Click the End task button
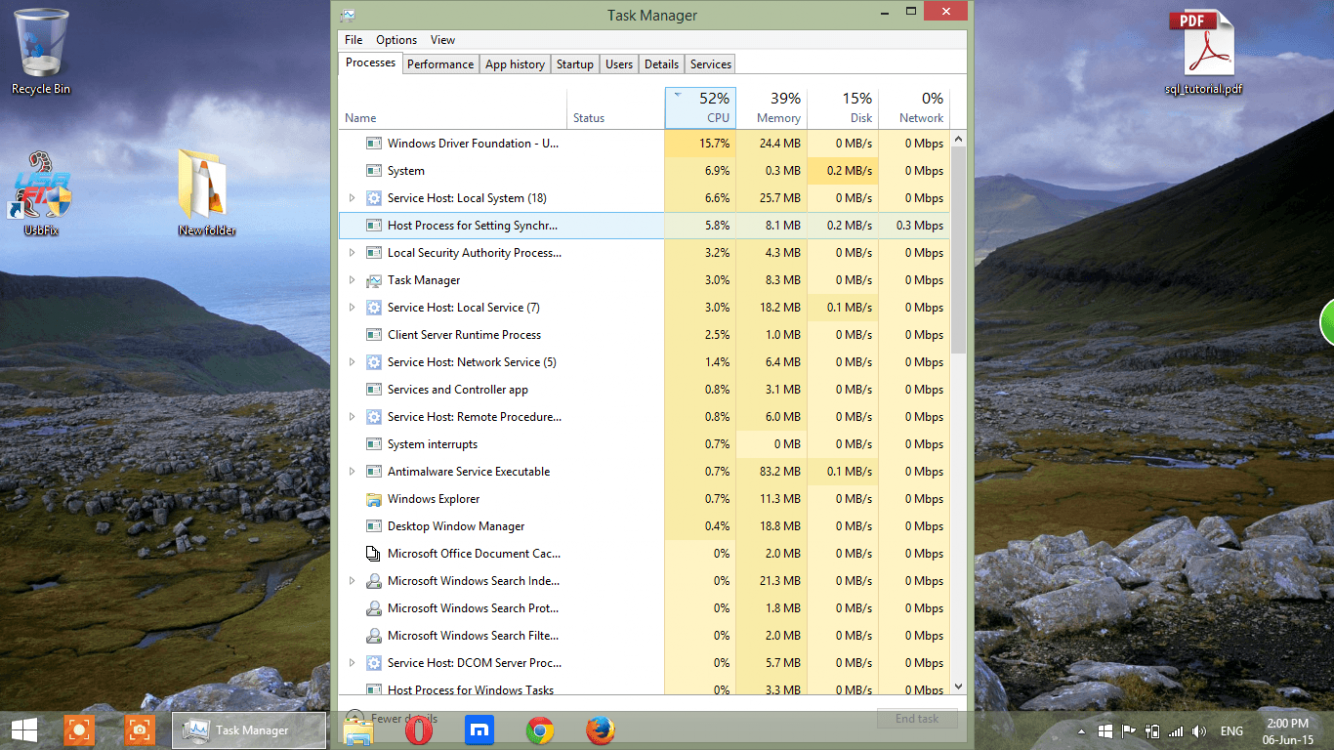Viewport: 1334px width, 750px height. [x=917, y=719]
